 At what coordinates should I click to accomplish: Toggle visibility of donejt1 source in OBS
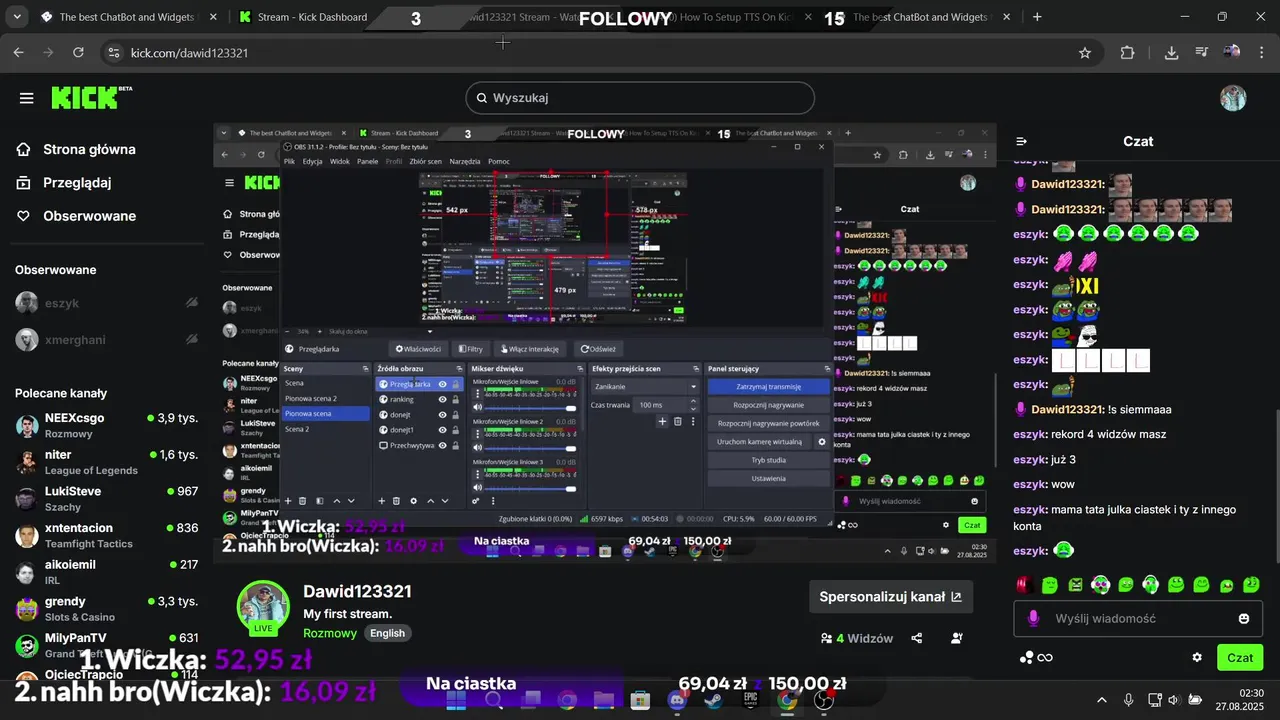coord(442,430)
